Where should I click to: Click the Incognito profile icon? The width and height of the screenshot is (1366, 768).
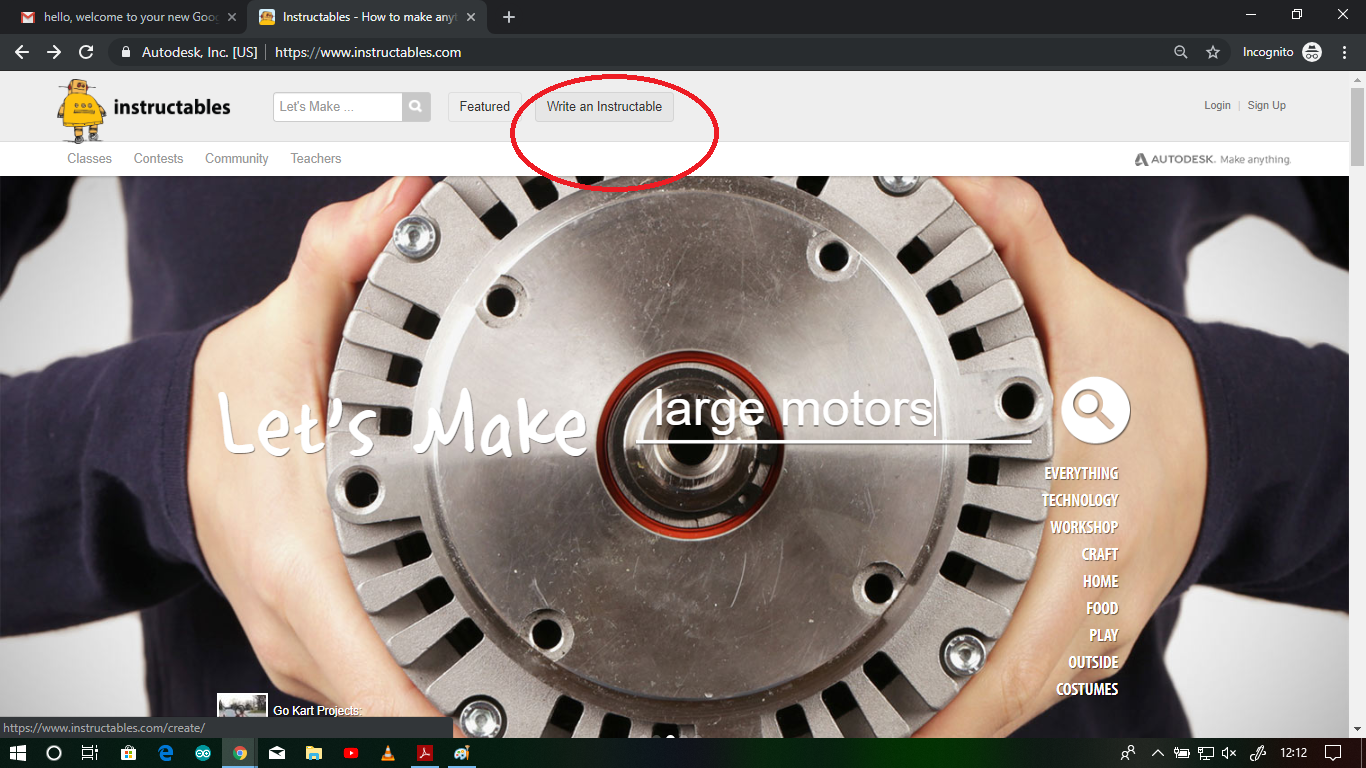click(1312, 52)
